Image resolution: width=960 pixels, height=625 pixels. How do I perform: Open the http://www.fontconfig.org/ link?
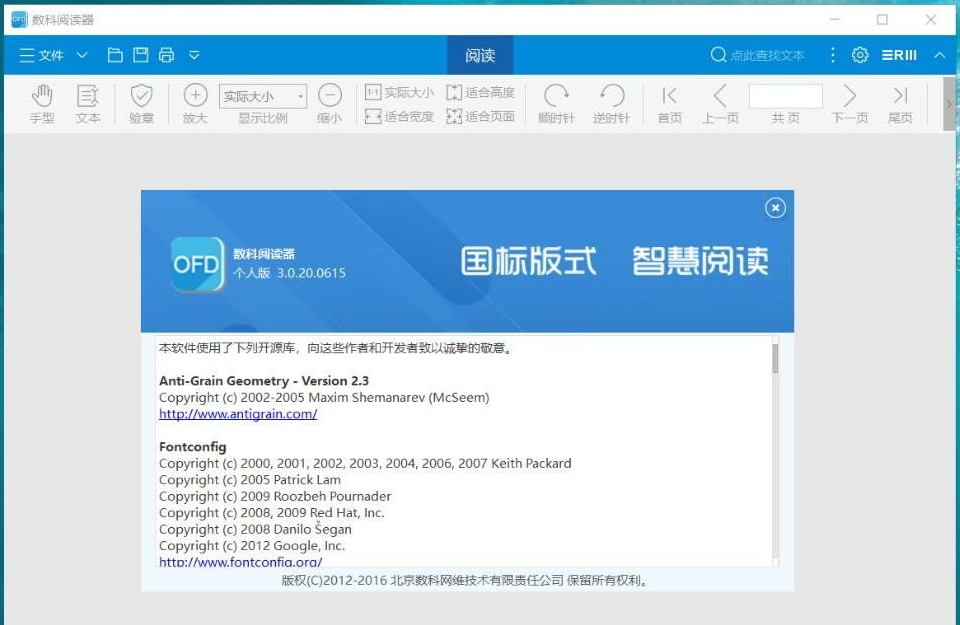click(241, 561)
